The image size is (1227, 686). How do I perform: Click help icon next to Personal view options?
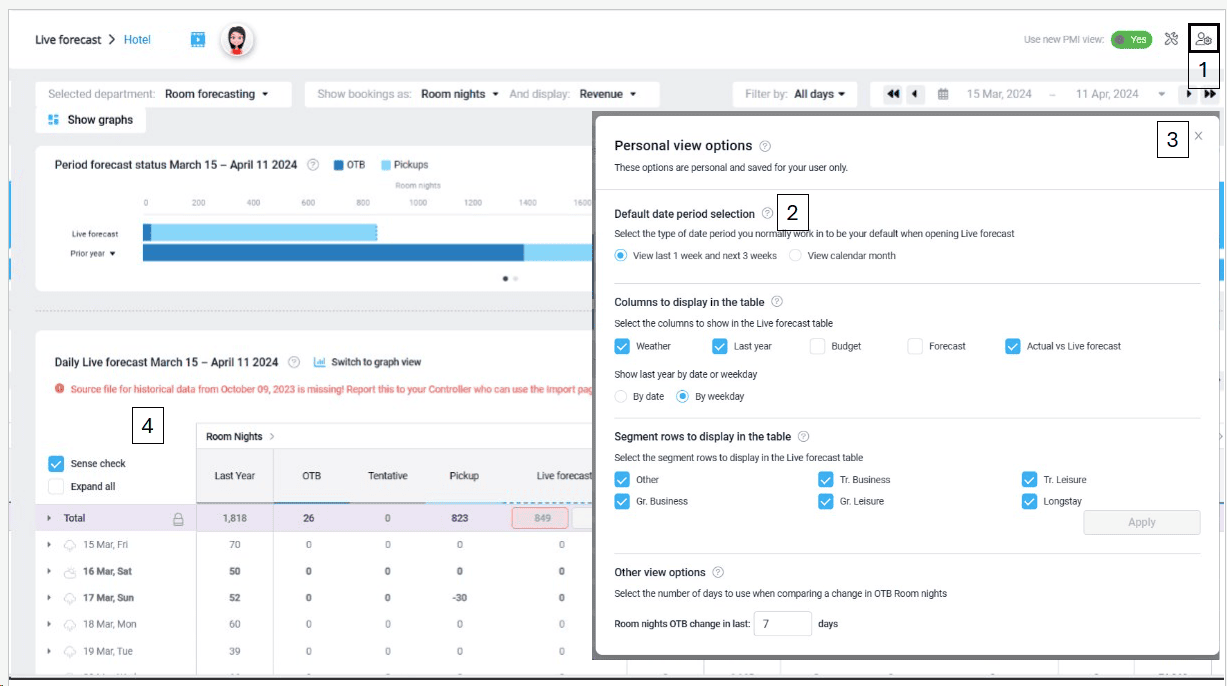click(x=765, y=146)
